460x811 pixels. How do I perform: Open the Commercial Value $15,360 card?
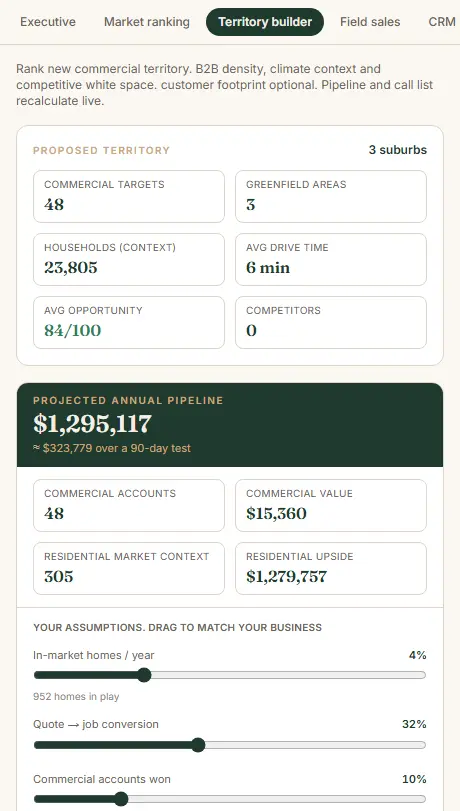click(x=331, y=505)
